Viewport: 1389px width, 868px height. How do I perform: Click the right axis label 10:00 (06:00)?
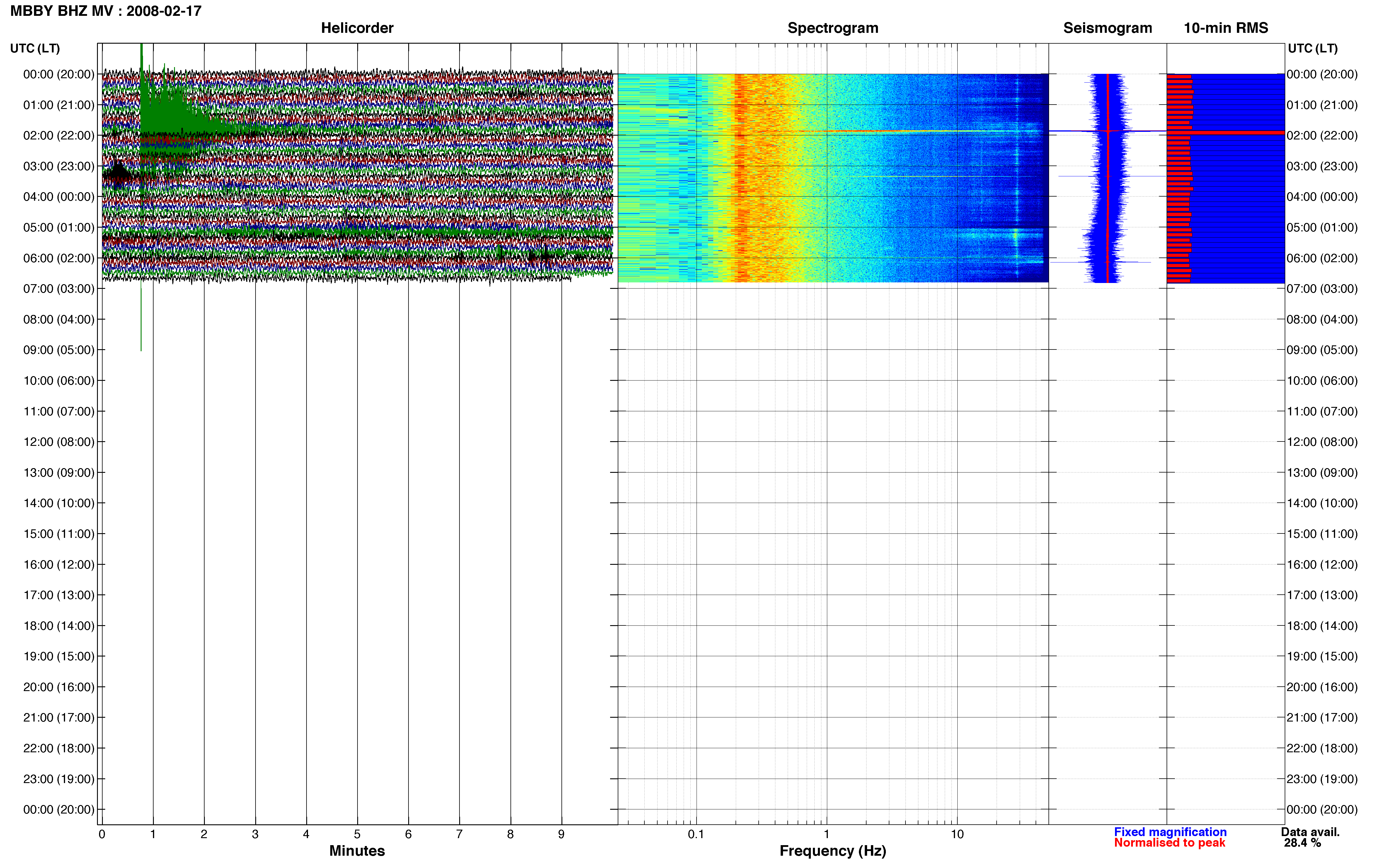coord(1322,381)
